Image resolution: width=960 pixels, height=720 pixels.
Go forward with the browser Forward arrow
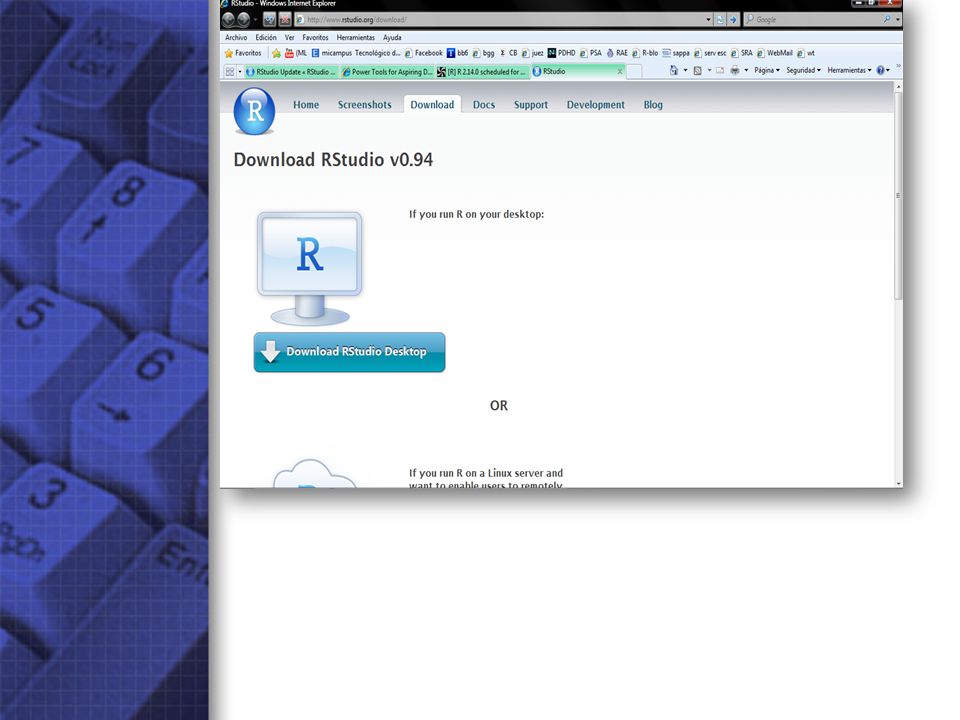pyautogui.click(x=243, y=20)
